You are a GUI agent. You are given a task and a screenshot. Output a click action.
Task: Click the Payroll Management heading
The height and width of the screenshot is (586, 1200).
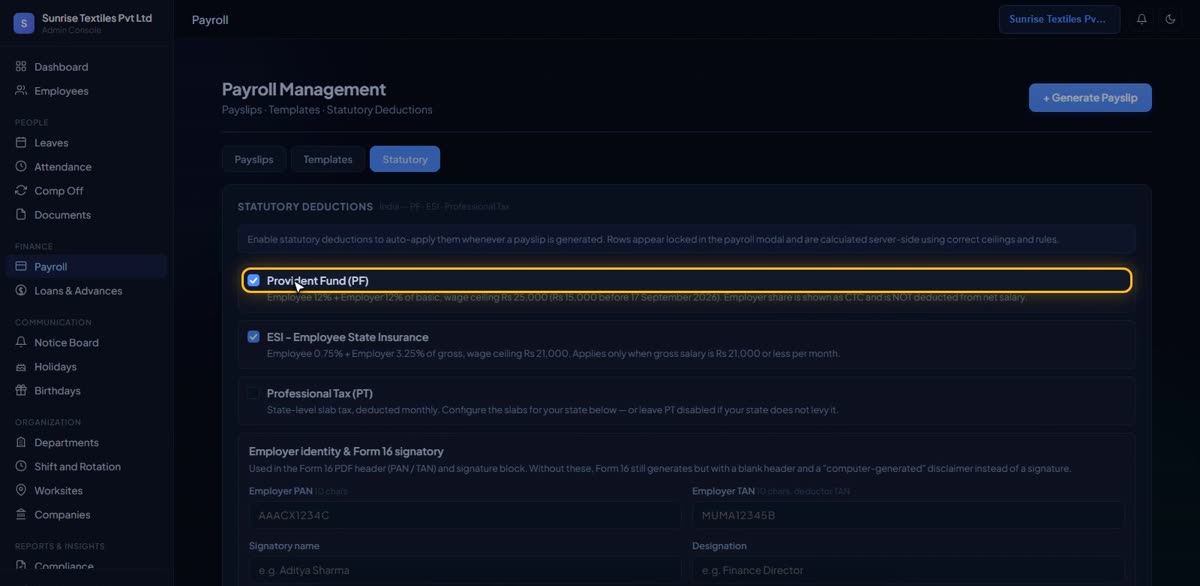[304, 90]
